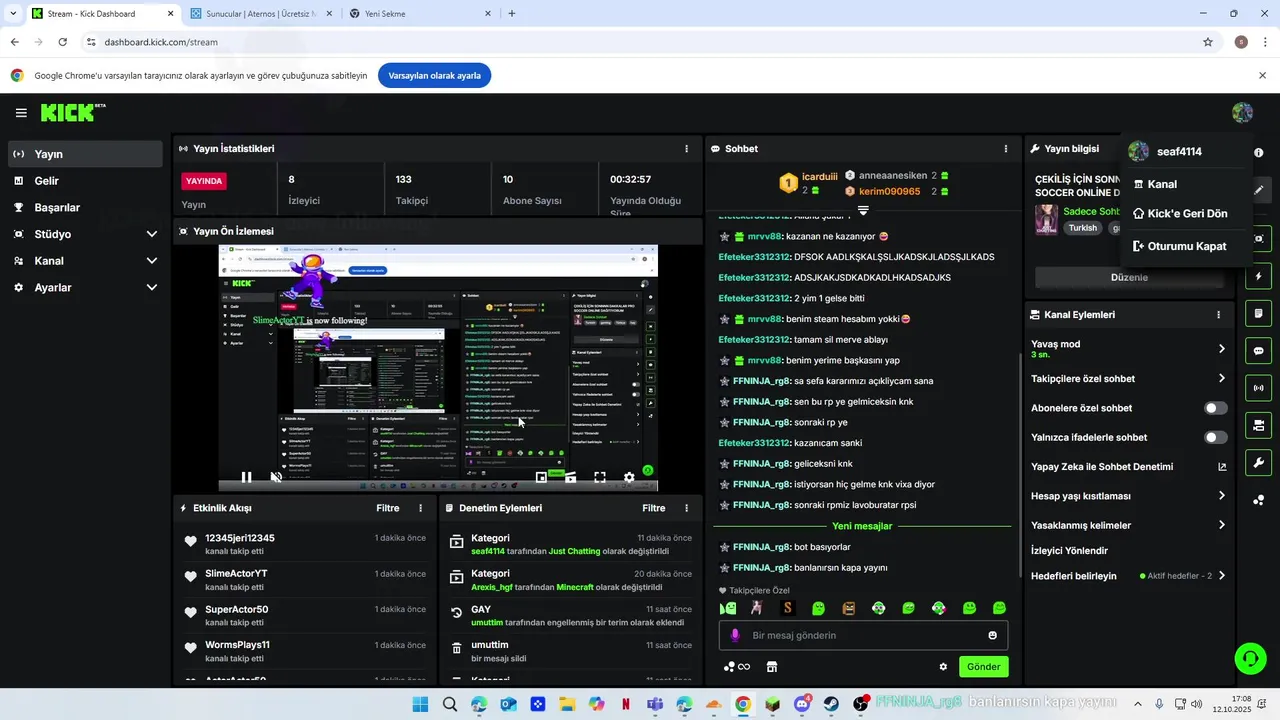The height and width of the screenshot is (720, 1280).
Task: Open stream preview settings gear
Action: [629, 478]
